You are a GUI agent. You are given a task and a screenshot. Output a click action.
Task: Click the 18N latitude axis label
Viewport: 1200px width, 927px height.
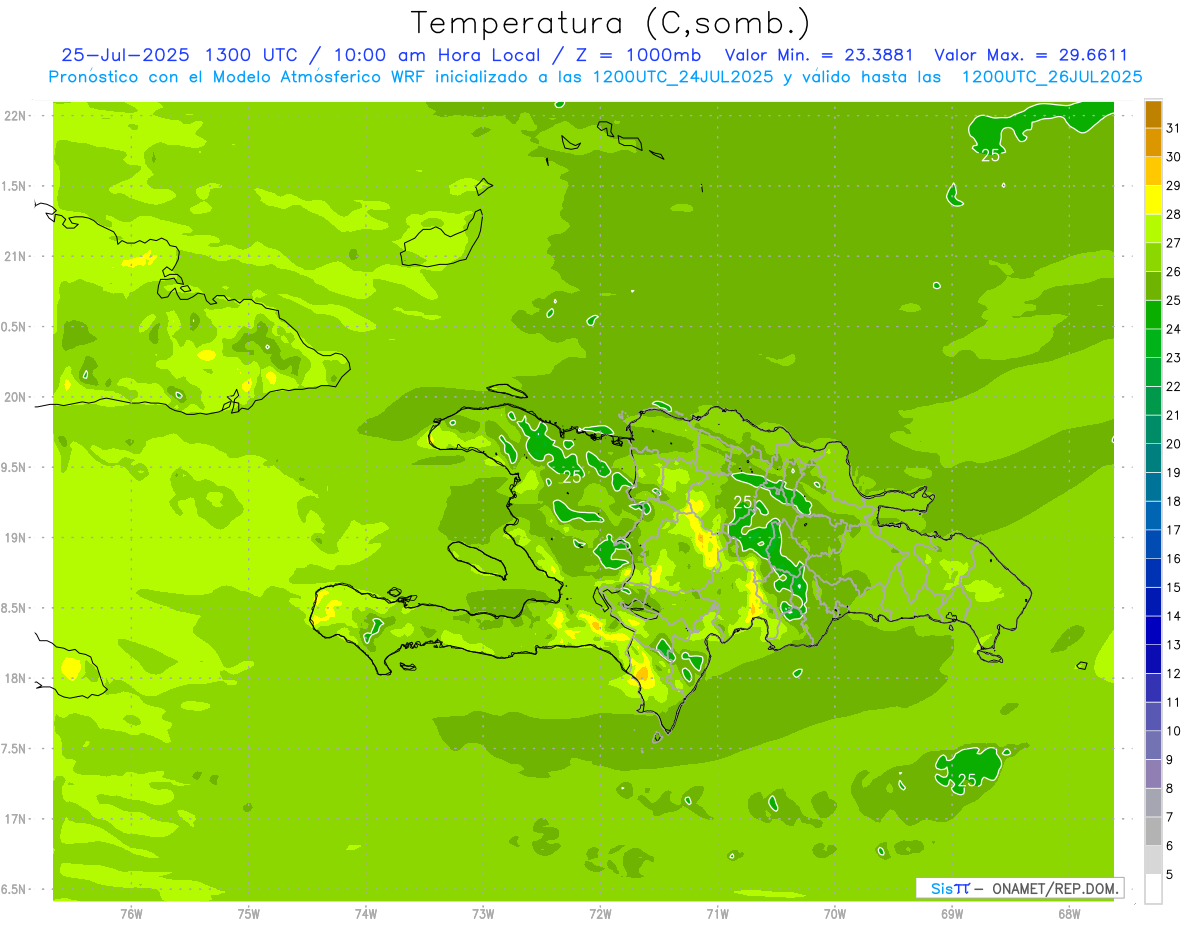click(x=15, y=678)
